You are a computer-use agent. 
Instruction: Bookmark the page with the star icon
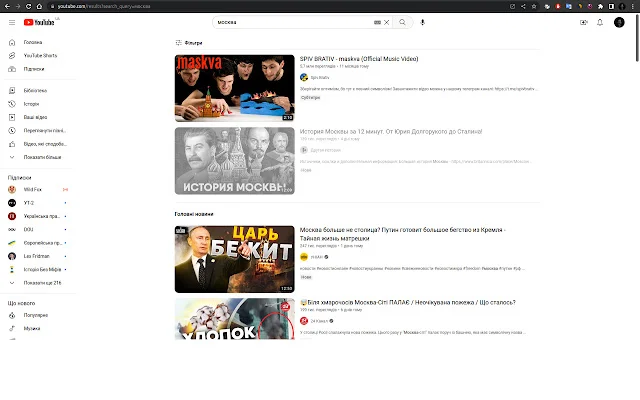click(x=534, y=6)
